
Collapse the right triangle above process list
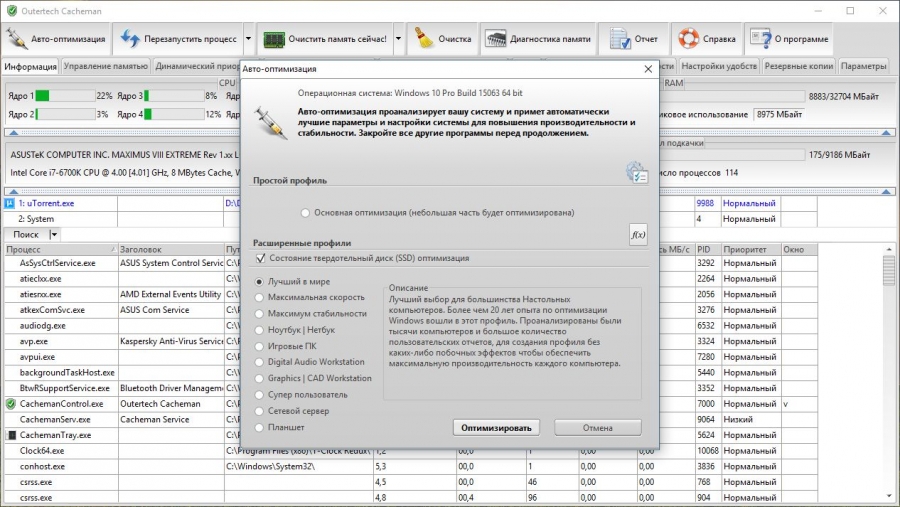(886, 191)
